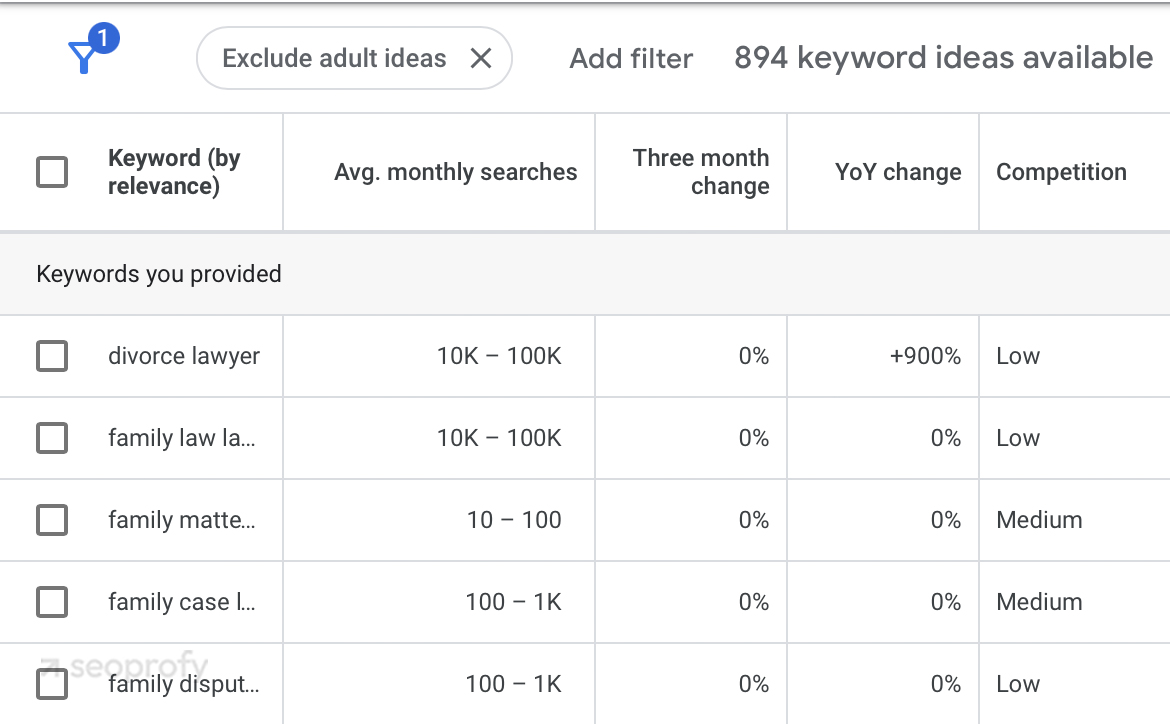Sort by Three month change column

pyautogui.click(x=701, y=172)
